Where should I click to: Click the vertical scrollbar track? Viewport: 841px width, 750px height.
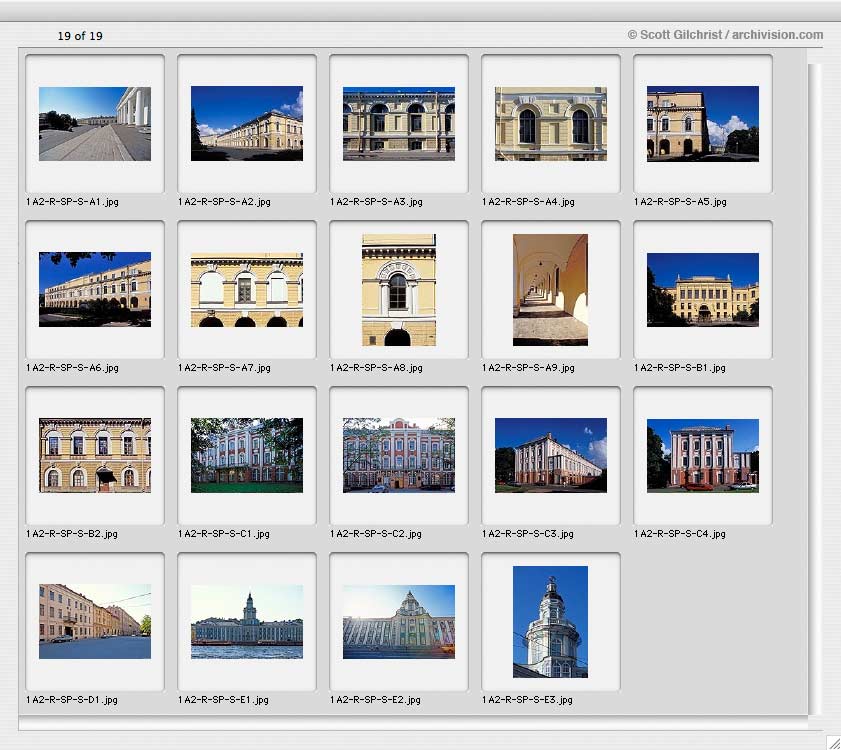tap(815, 389)
